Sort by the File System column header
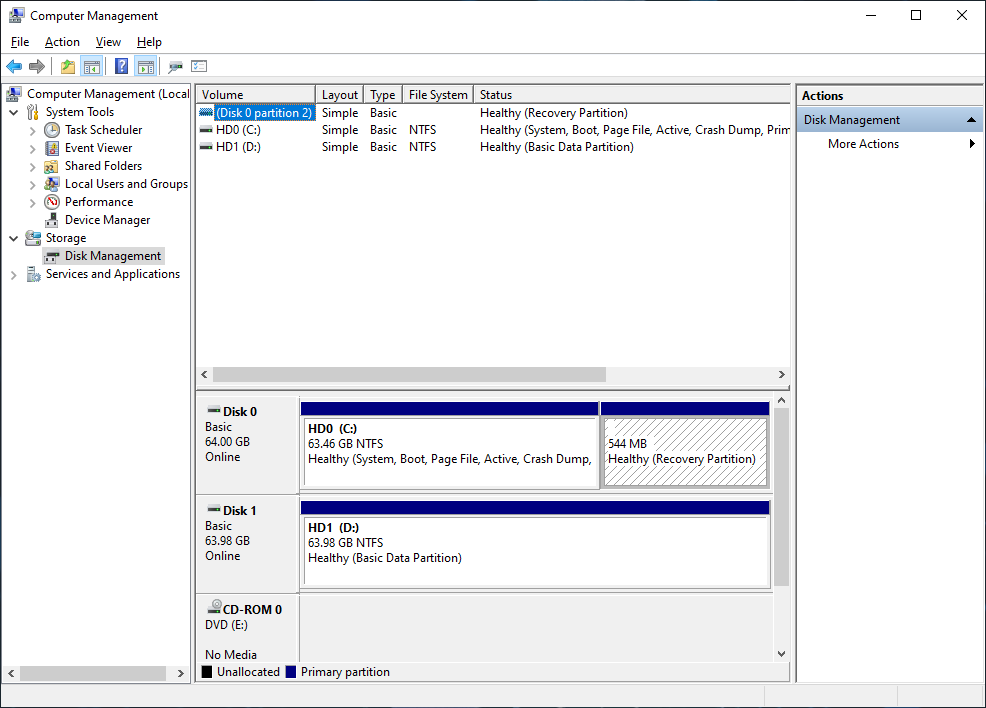986x708 pixels. [438, 94]
